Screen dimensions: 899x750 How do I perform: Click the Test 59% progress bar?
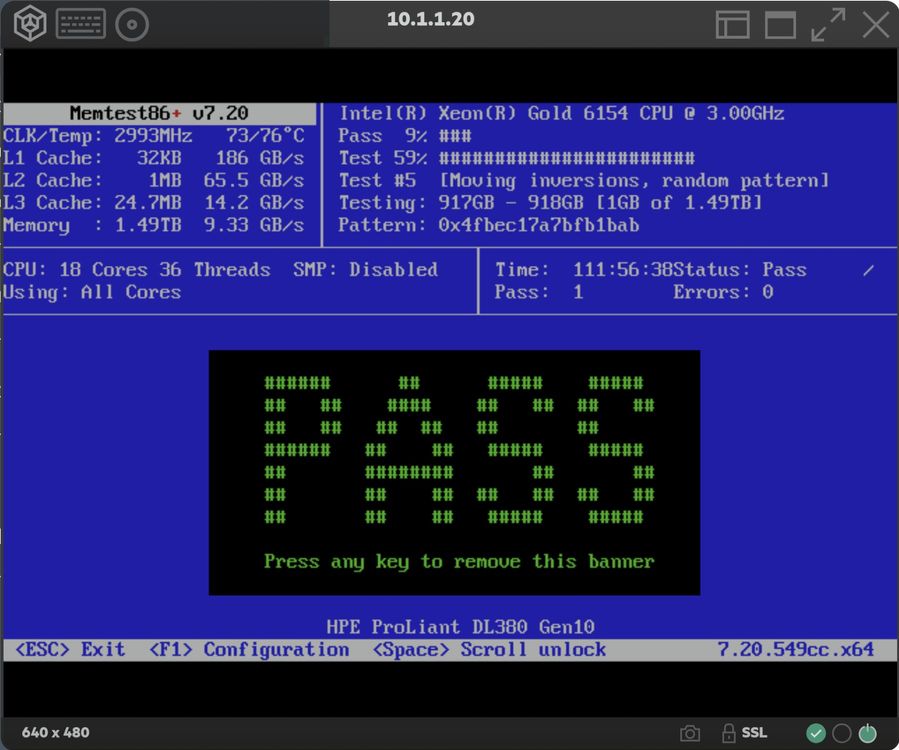coord(566,158)
